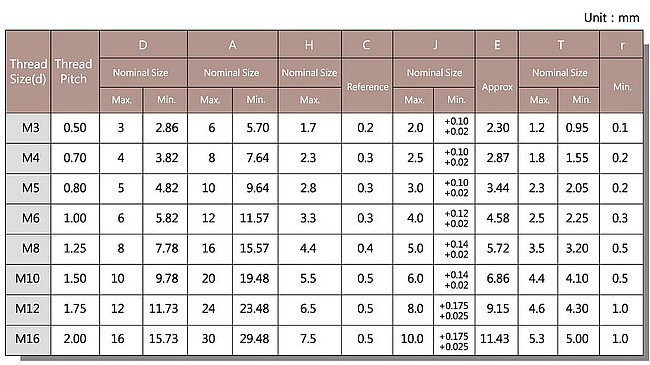Select the M16 thread size row header
Screen dimensions: 650x365
click(28, 339)
